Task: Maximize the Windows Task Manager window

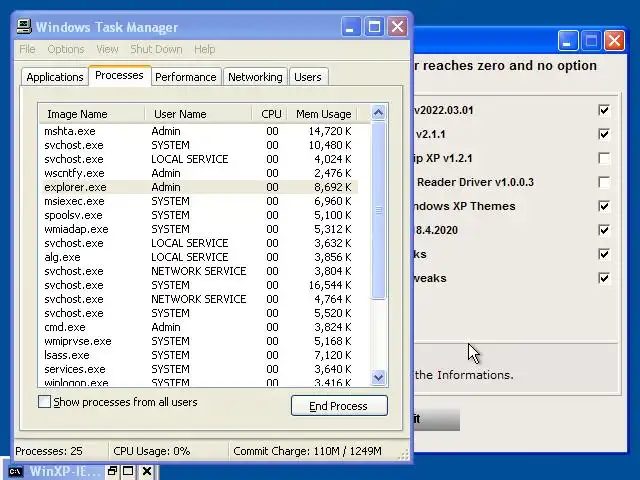Action: (x=374, y=27)
